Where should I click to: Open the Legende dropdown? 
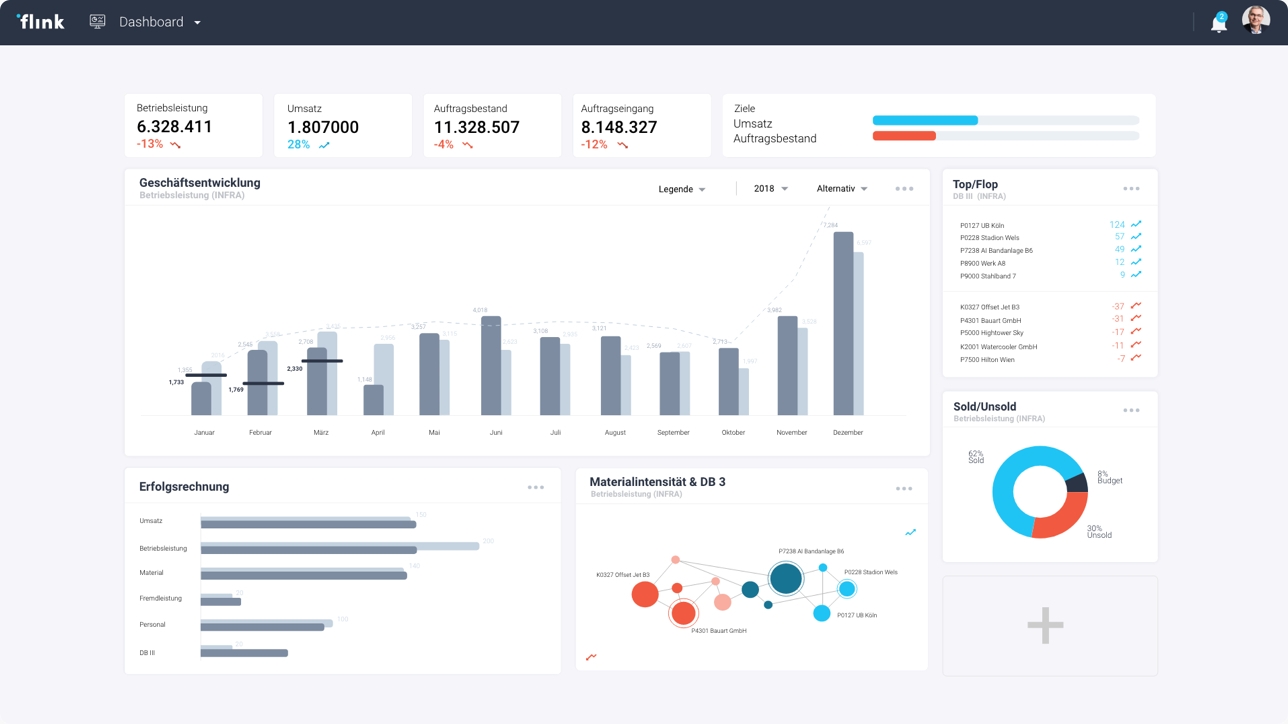pyautogui.click(x=682, y=189)
